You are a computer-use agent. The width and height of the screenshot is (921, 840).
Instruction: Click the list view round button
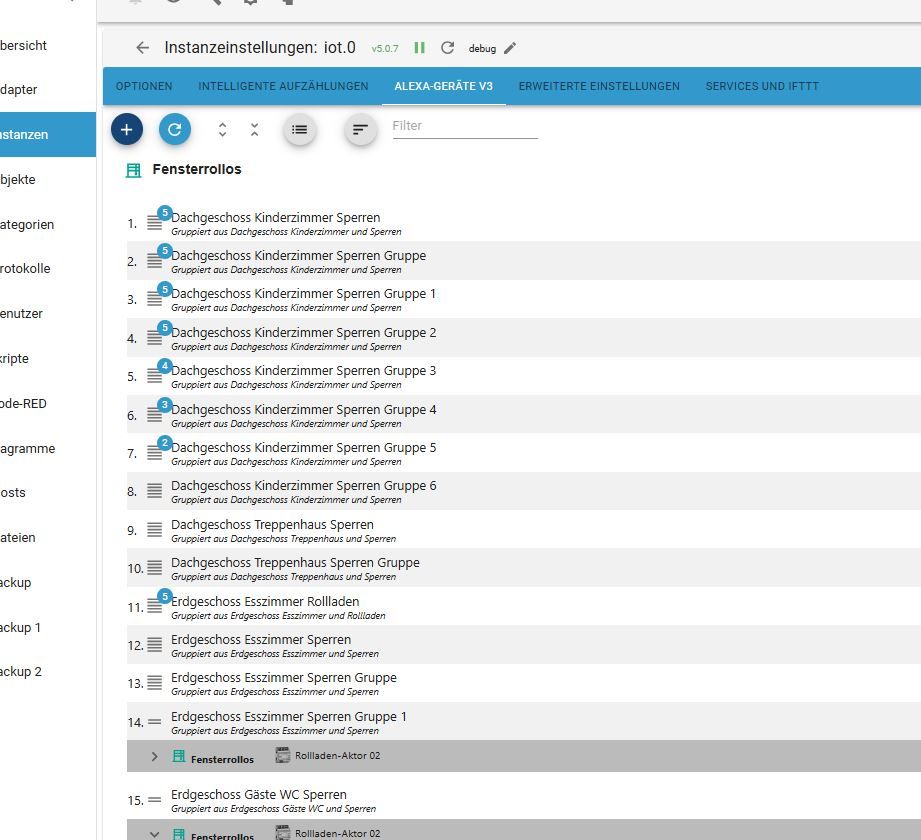pyautogui.click(x=300, y=130)
